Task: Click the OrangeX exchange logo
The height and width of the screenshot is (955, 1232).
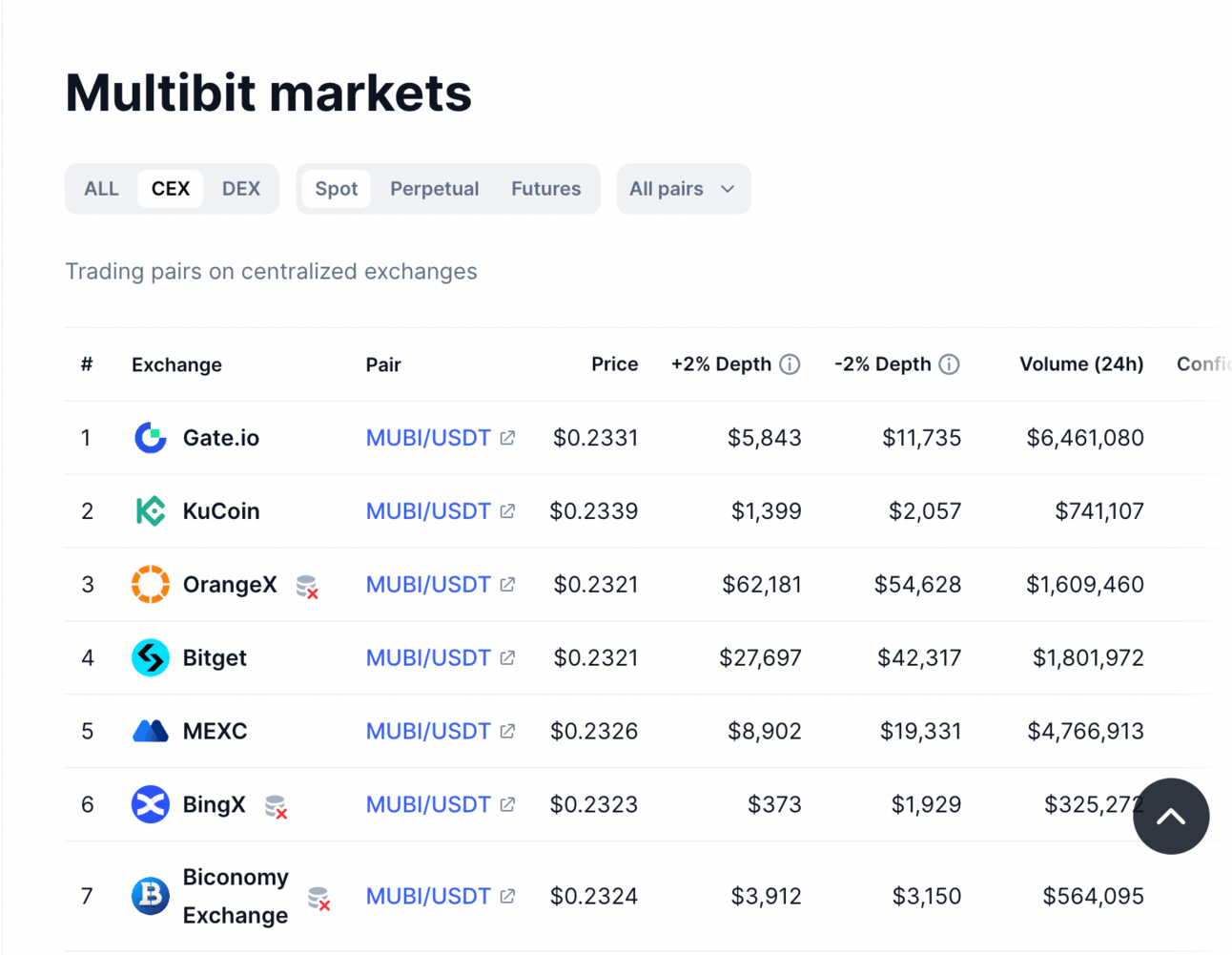Action: pyautogui.click(x=151, y=585)
